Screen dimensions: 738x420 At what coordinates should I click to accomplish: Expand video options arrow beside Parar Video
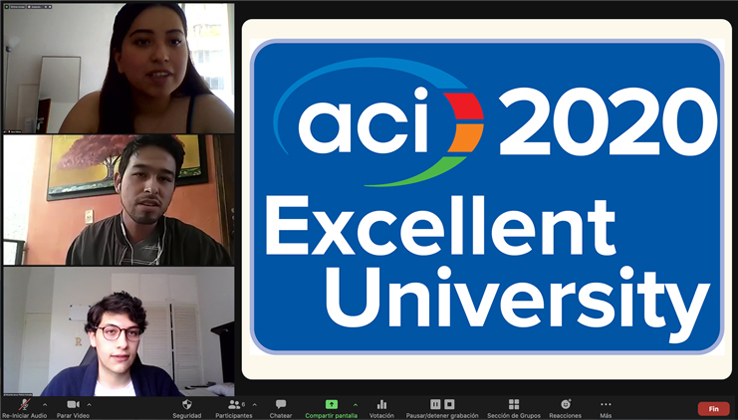[89, 404]
